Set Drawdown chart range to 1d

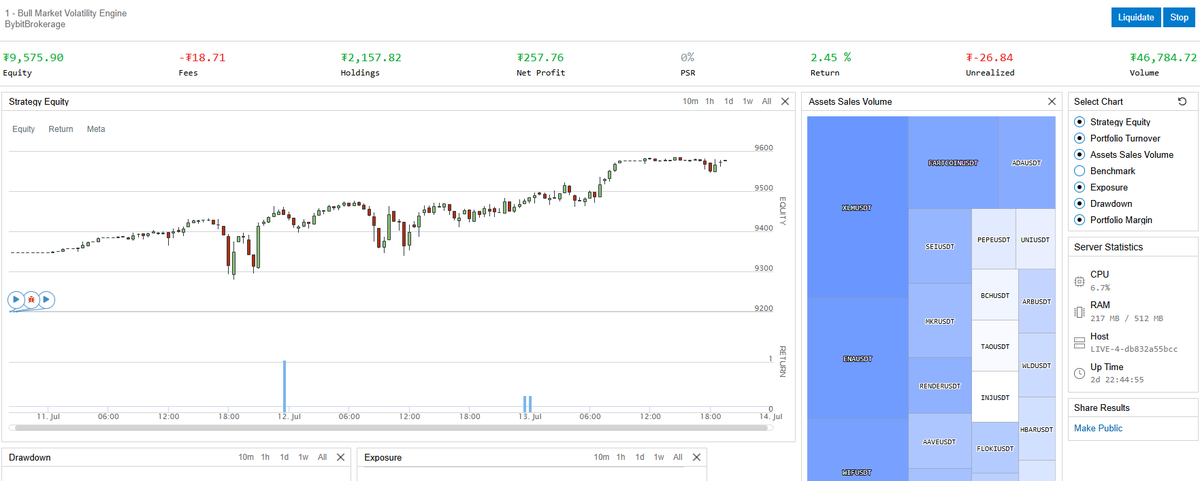(285, 457)
